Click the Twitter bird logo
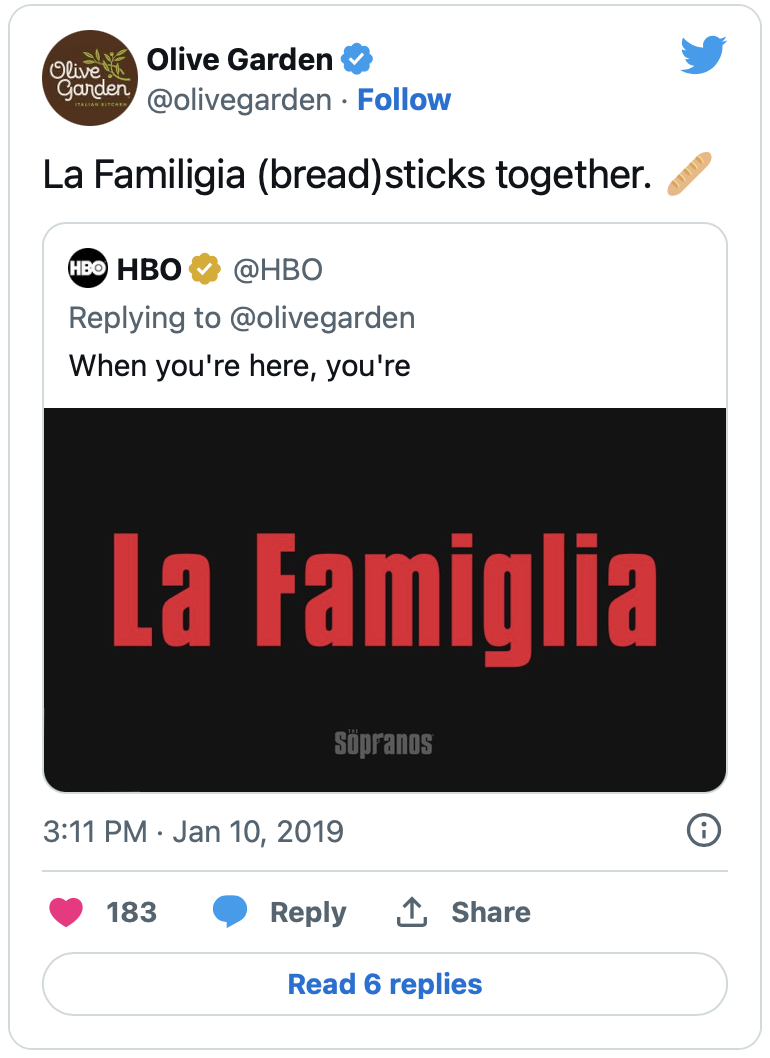770x1058 pixels. click(703, 55)
